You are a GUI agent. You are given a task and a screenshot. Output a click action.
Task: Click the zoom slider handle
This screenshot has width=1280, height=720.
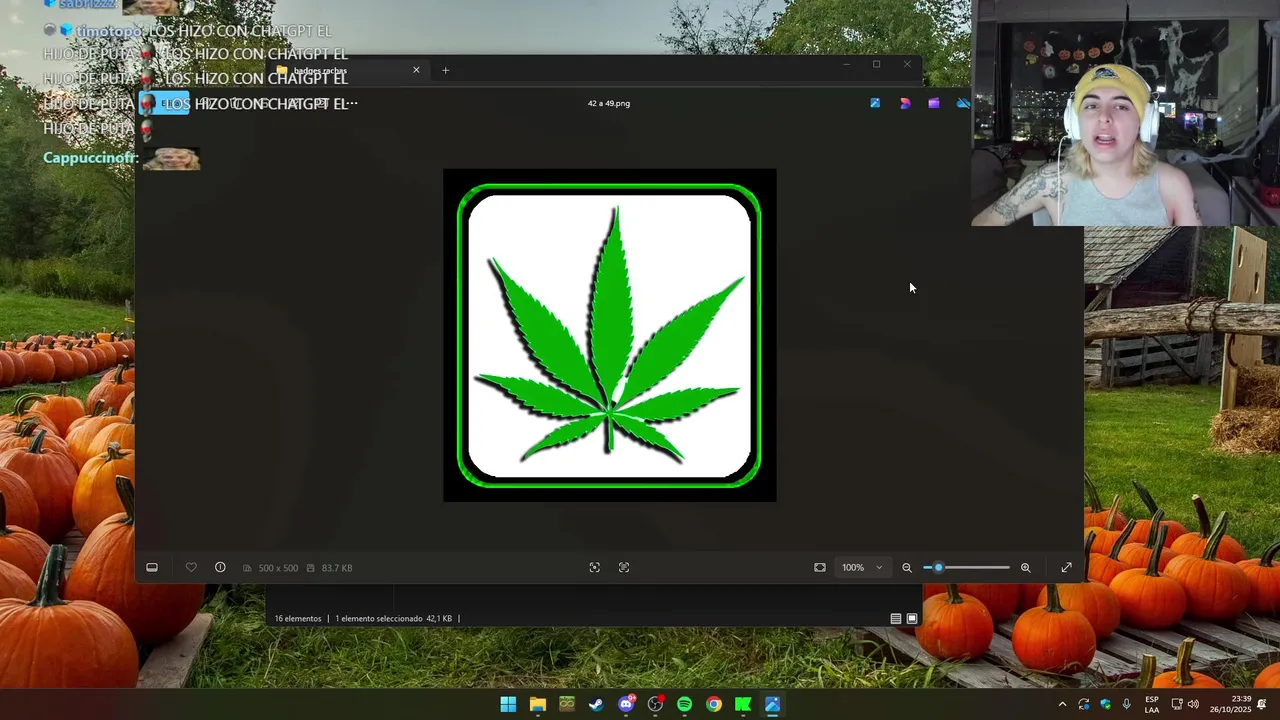[938, 567]
